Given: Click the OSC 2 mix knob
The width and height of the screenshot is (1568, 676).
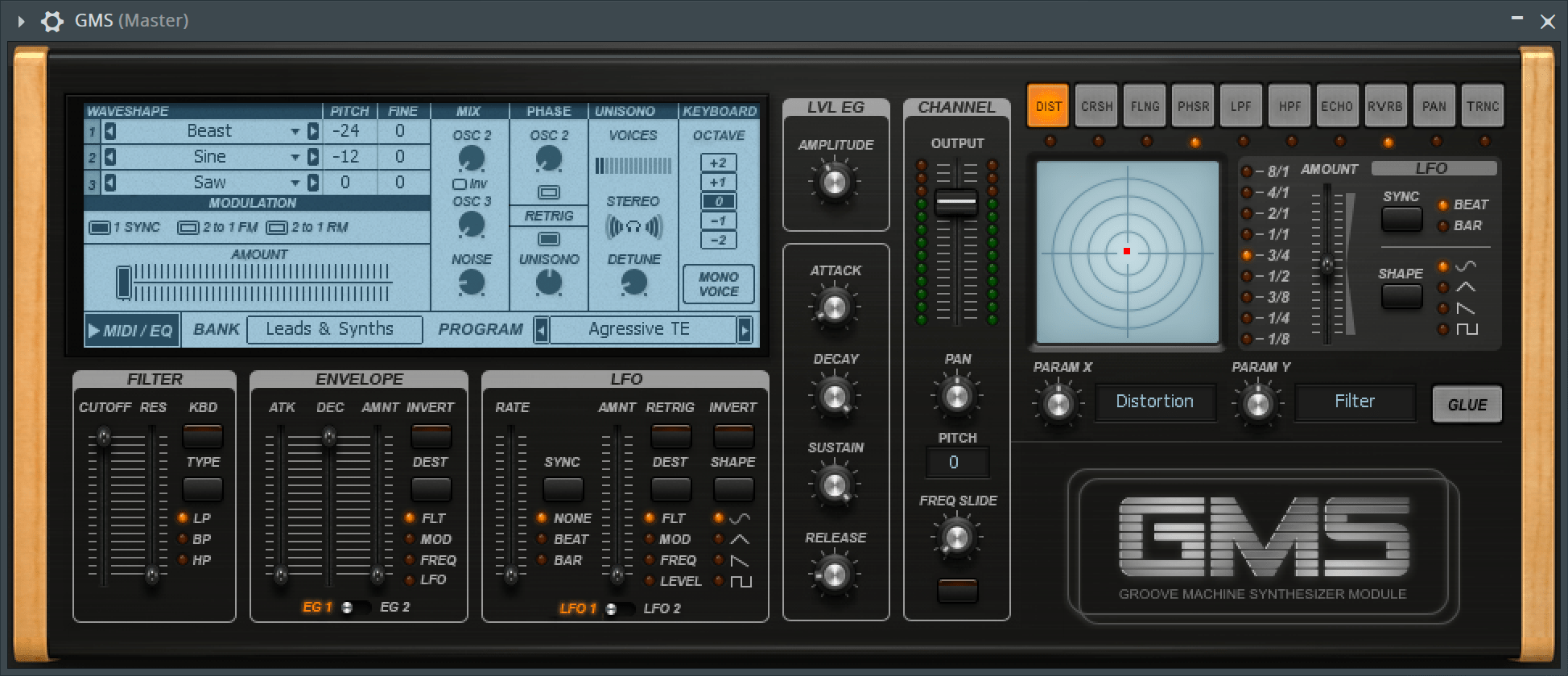Looking at the screenshot, I should pyautogui.click(x=471, y=159).
